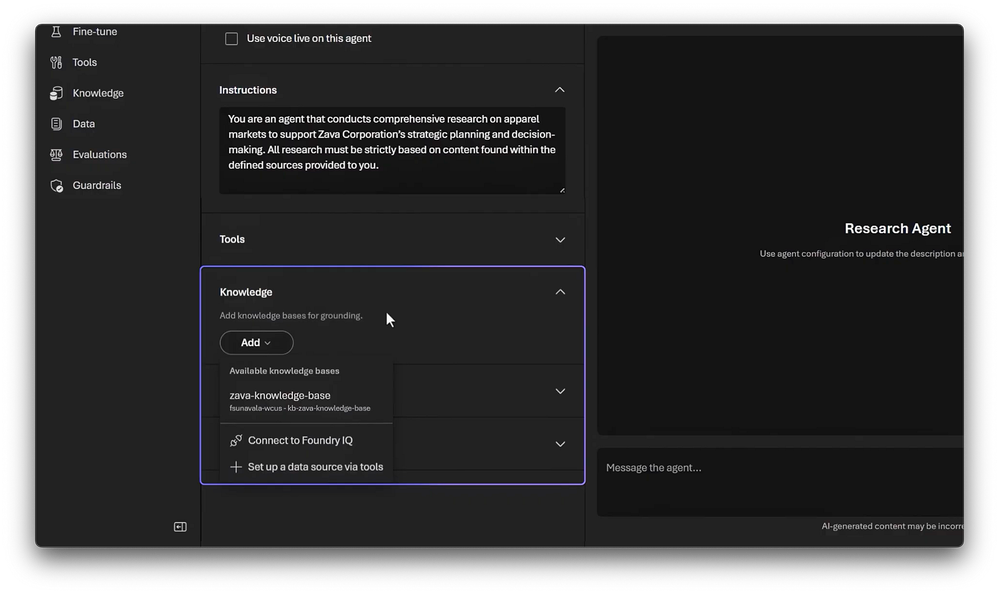Screen dimensions: 999x594
Task: Collapse the Instructions section
Action: pyautogui.click(x=560, y=90)
